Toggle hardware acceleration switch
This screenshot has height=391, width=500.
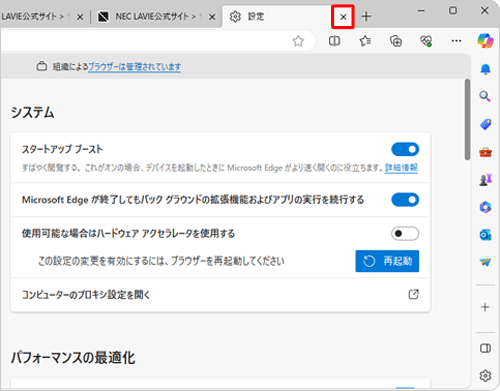405,233
